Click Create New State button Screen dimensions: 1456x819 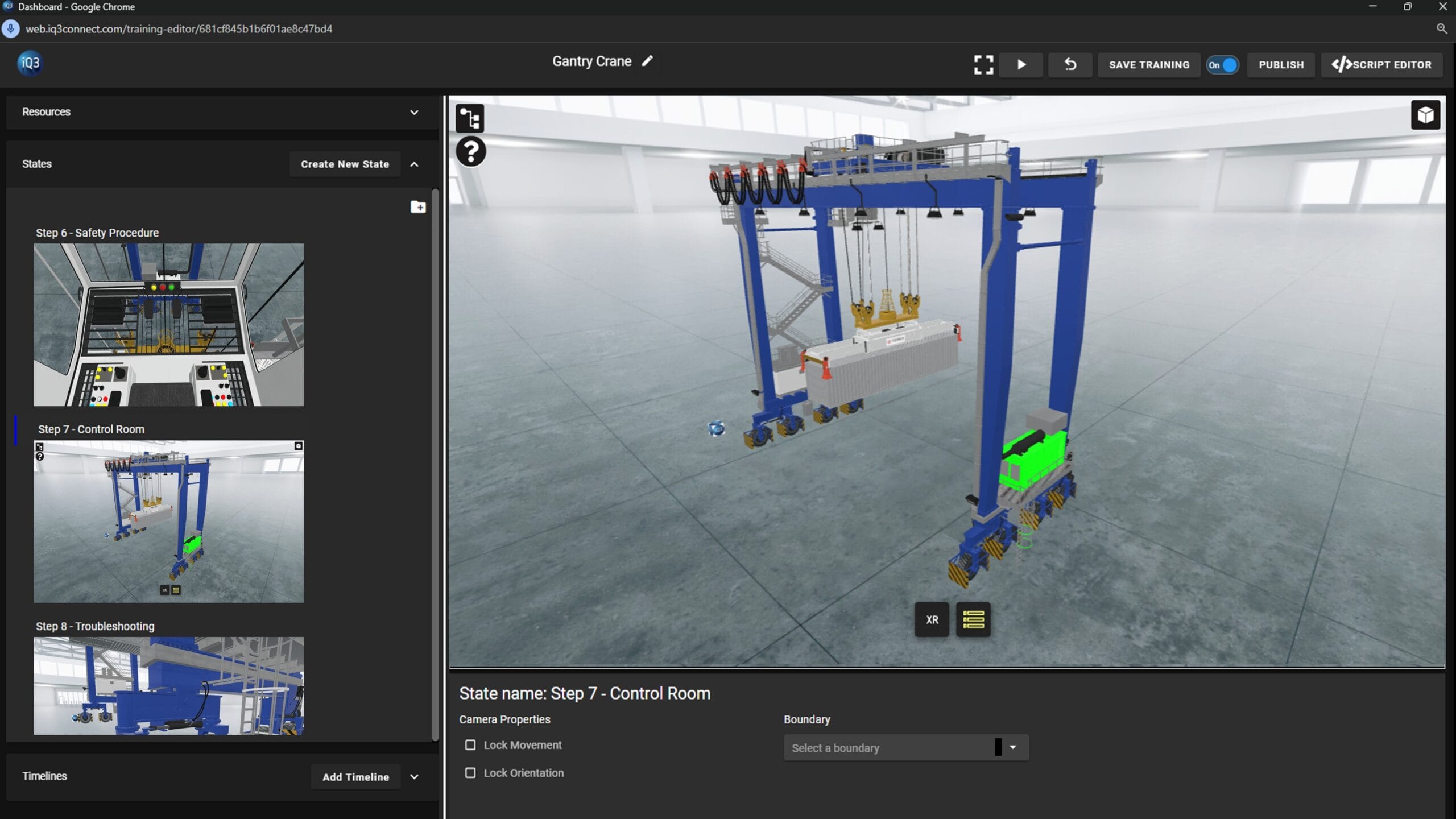tap(345, 164)
